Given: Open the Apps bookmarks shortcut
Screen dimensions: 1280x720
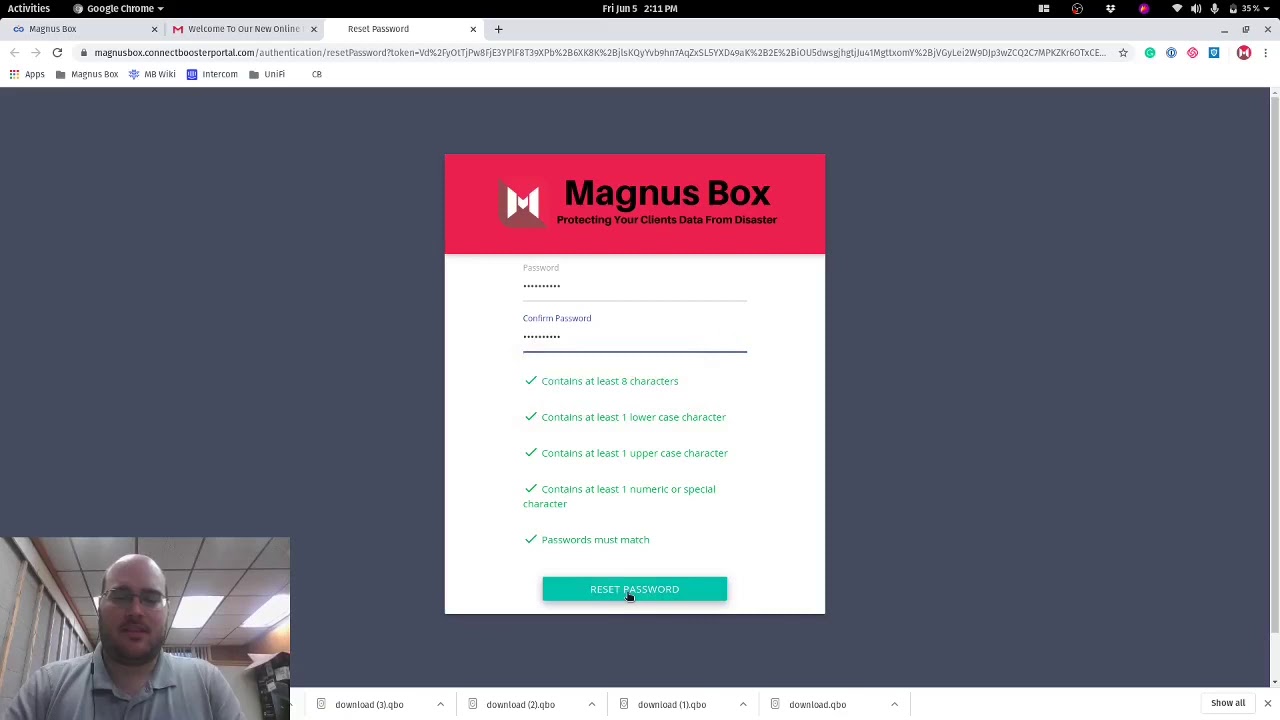Looking at the screenshot, I should [27, 74].
